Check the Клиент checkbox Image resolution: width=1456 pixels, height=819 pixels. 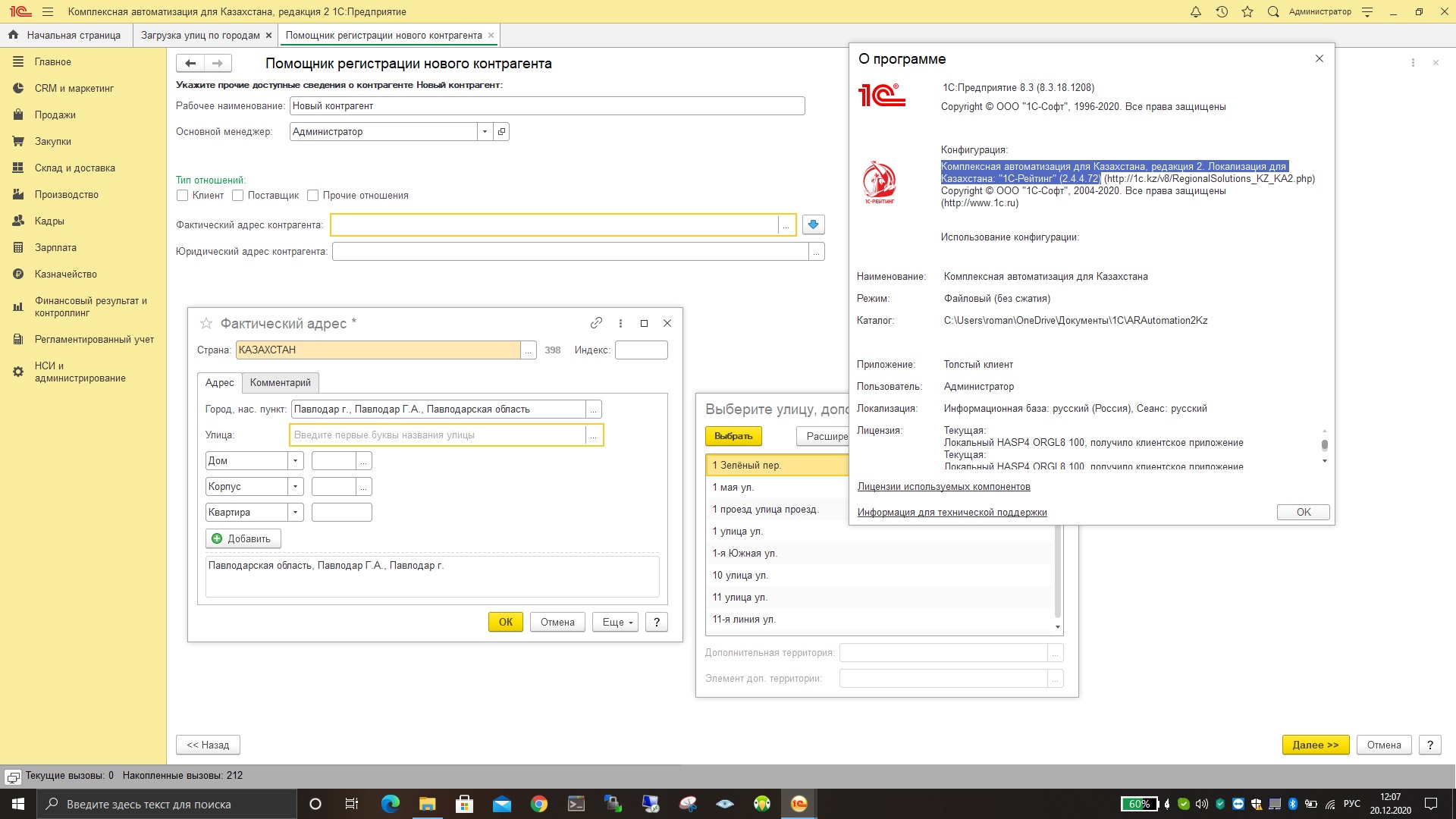click(182, 195)
